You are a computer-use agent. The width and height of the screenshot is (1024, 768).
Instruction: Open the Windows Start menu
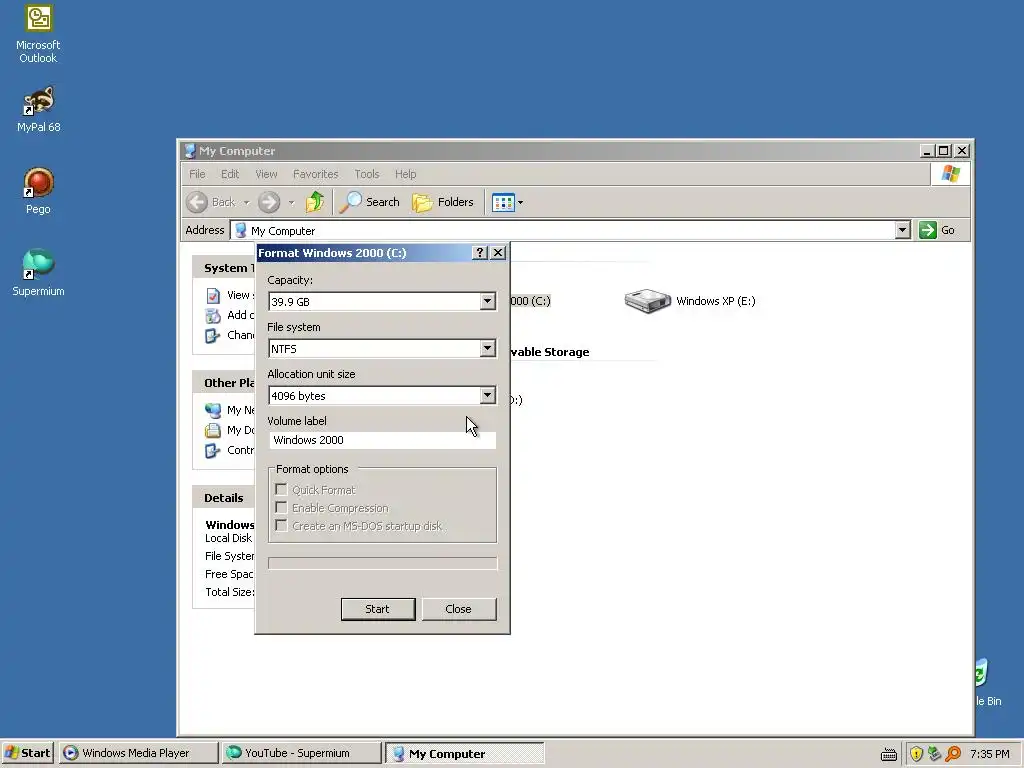(x=28, y=753)
